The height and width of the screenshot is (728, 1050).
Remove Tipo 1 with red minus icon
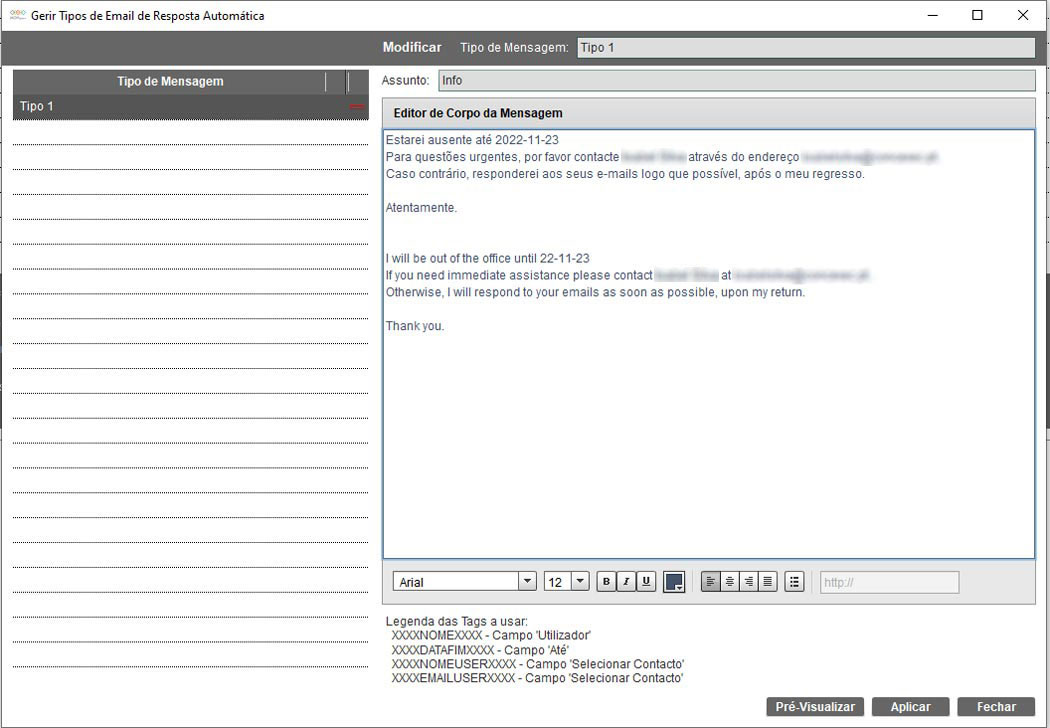coord(357,106)
